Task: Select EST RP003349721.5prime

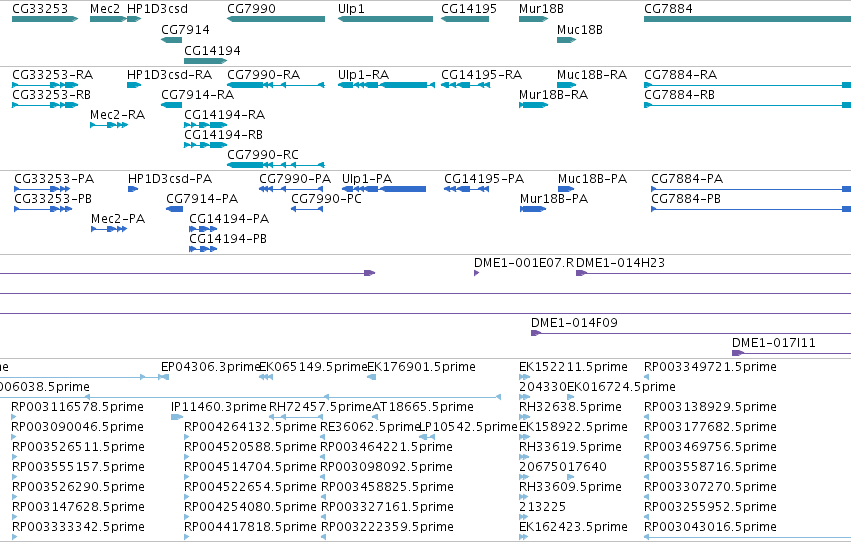Action: click(710, 367)
